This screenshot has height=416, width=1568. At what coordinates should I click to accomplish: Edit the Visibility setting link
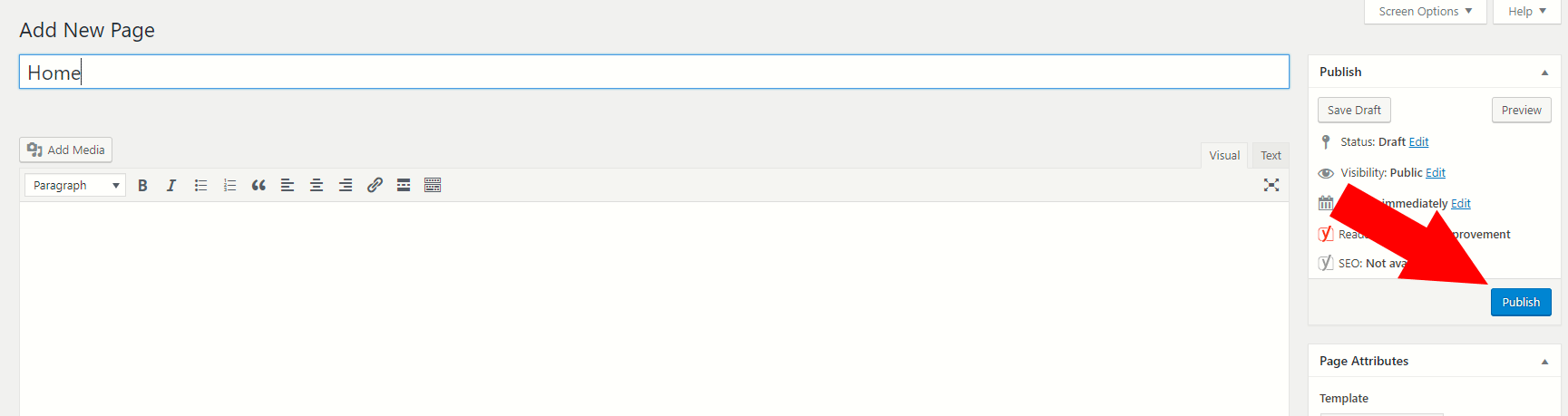[x=1436, y=173]
